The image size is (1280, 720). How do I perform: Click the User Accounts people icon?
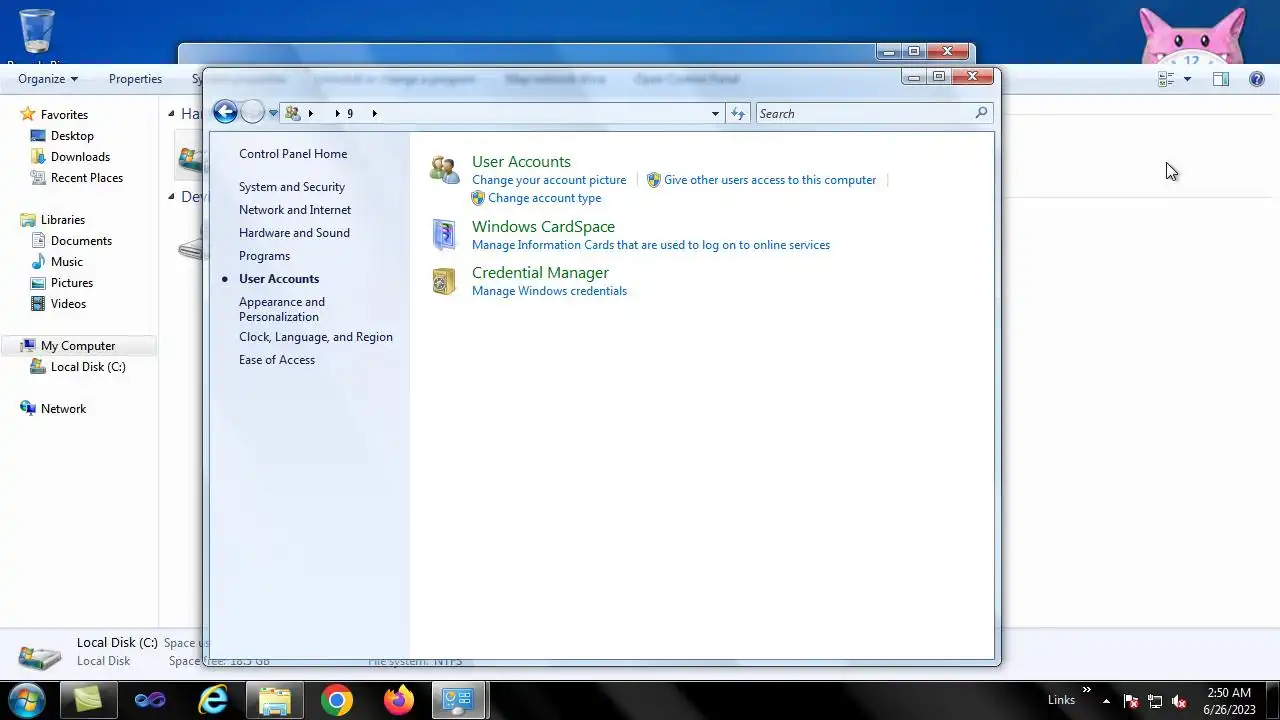tap(445, 169)
